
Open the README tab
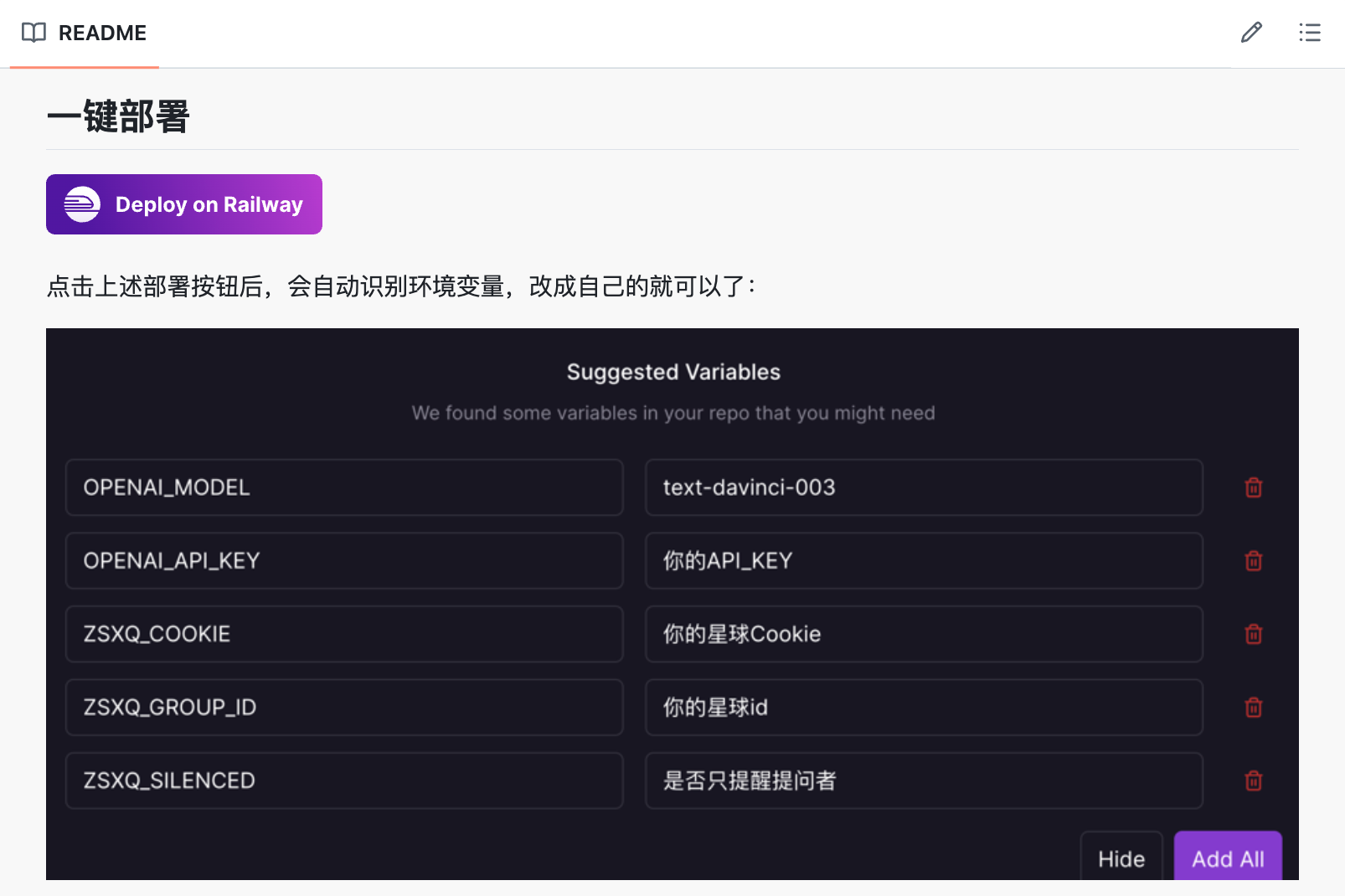(84, 33)
